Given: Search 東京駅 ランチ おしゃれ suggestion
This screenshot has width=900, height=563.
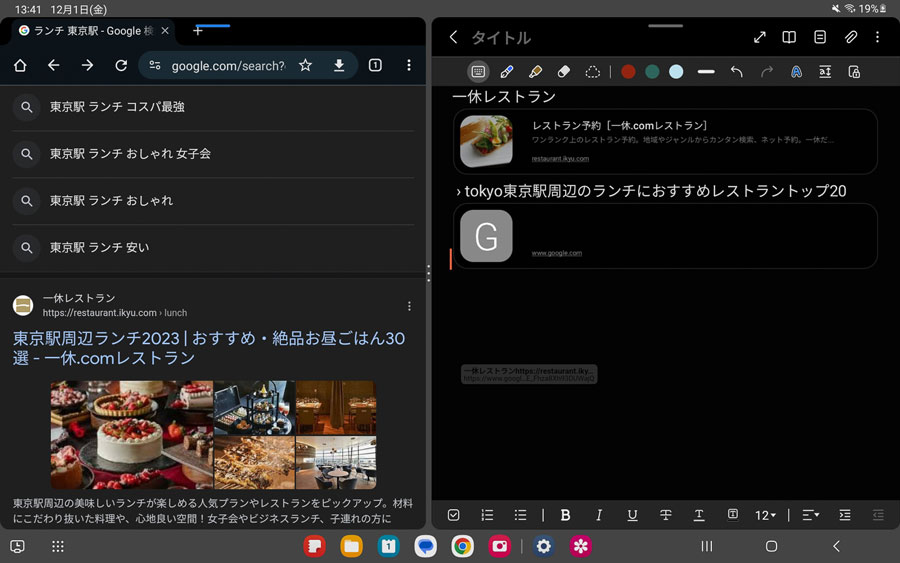Looking at the screenshot, I should tap(213, 201).
